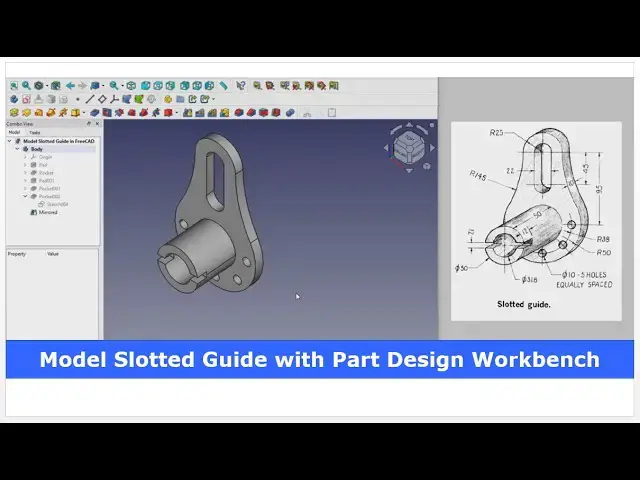Select the Body item in tree
The image size is (640, 480).
pyautogui.click(x=36, y=149)
